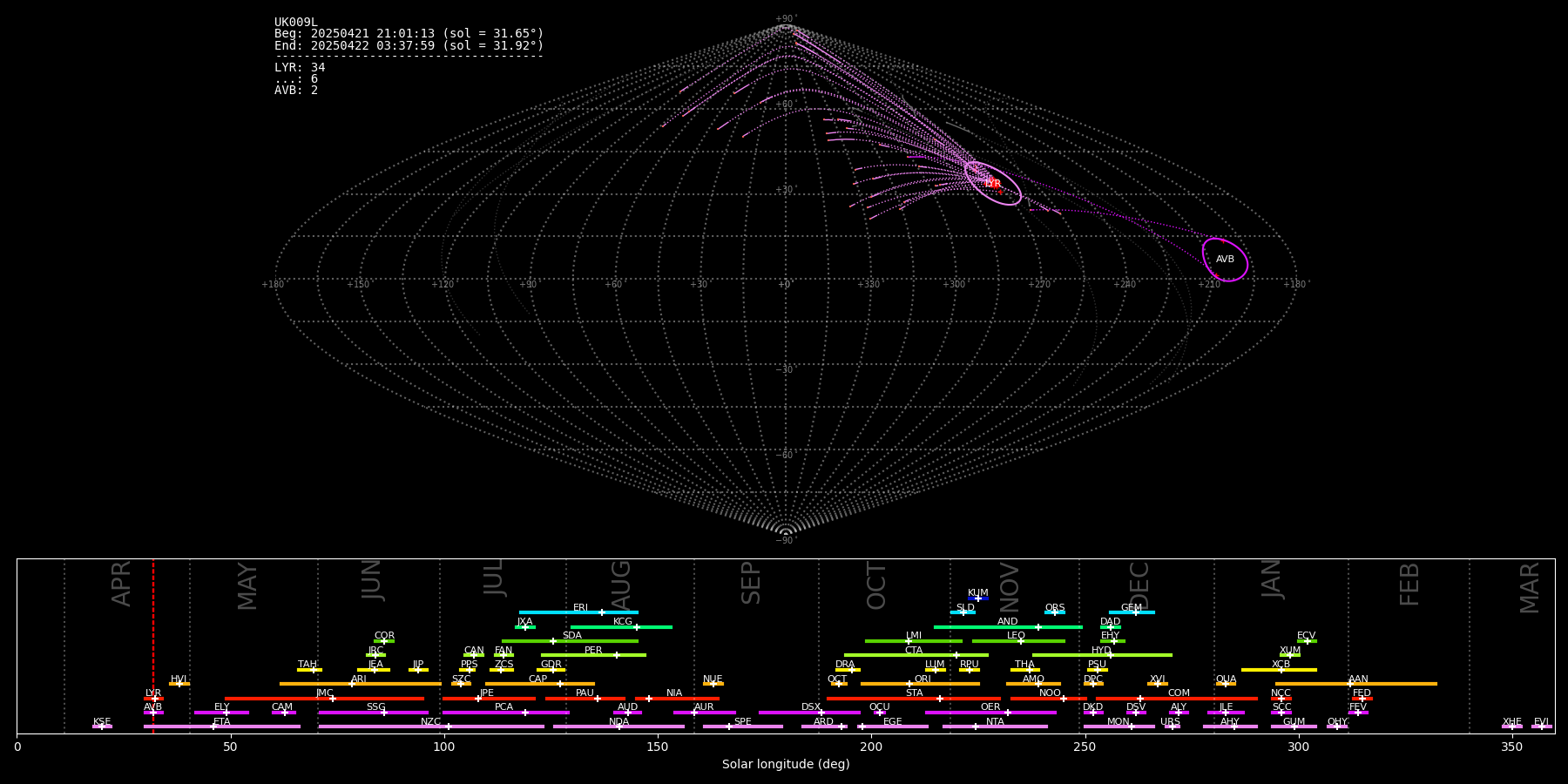The height and width of the screenshot is (784, 1568).
Task: Click the HVI shower label in the timeline
Action: pos(179,679)
